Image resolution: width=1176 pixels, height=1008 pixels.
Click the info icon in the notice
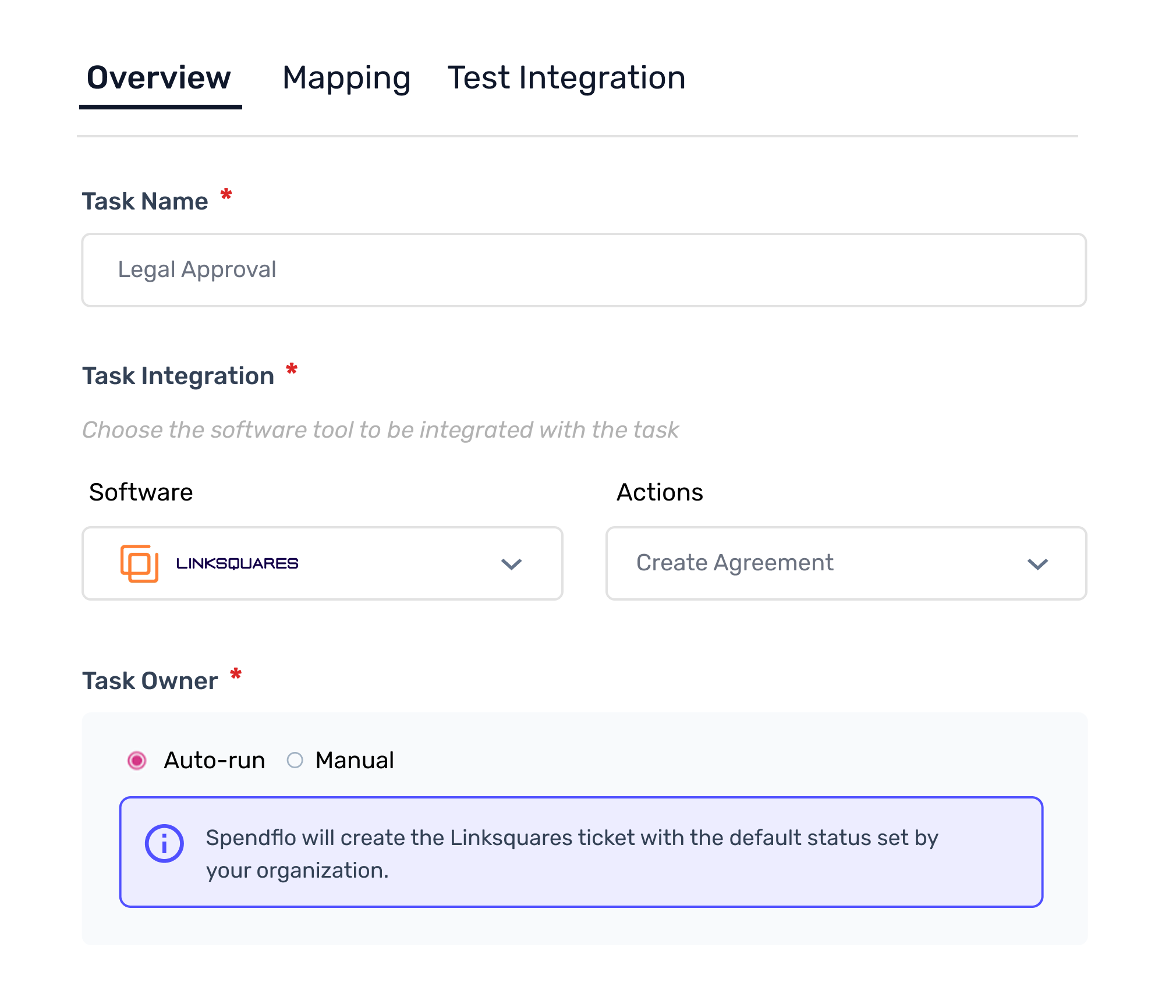click(x=164, y=843)
